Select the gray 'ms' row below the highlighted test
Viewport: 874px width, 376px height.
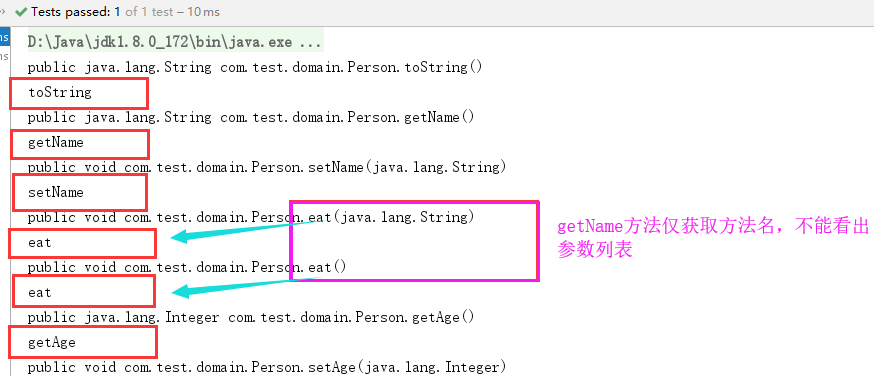[4, 56]
